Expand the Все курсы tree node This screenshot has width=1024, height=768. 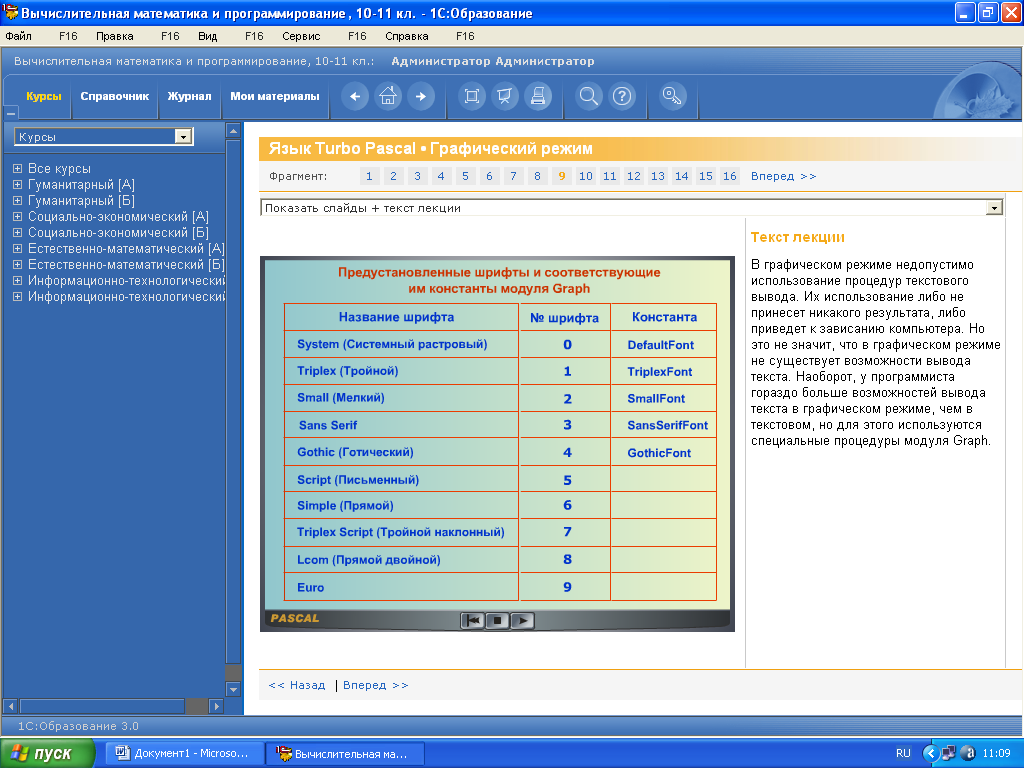tap(18, 168)
